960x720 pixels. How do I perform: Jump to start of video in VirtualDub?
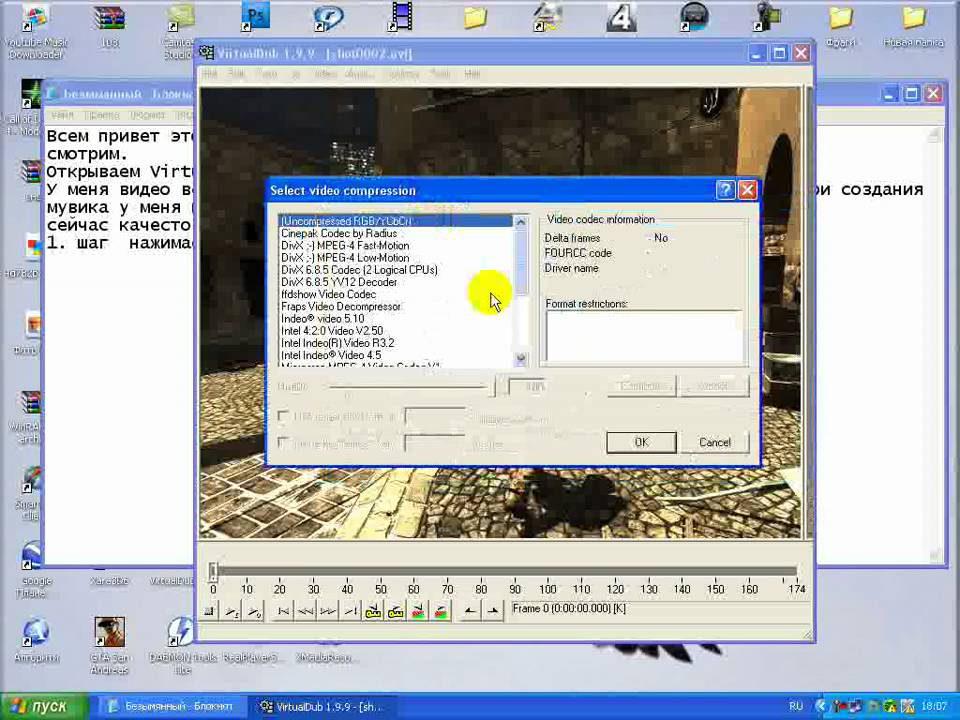point(283,610)
